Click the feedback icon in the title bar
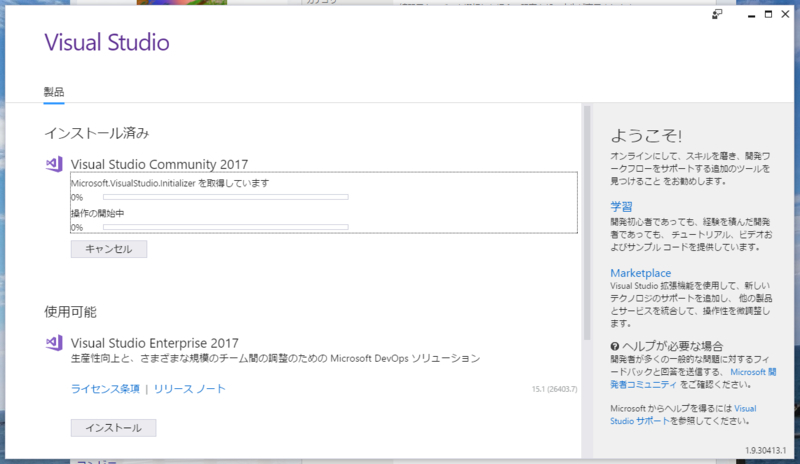The width and height of the screenshot is (800, 464). [717, 14]
